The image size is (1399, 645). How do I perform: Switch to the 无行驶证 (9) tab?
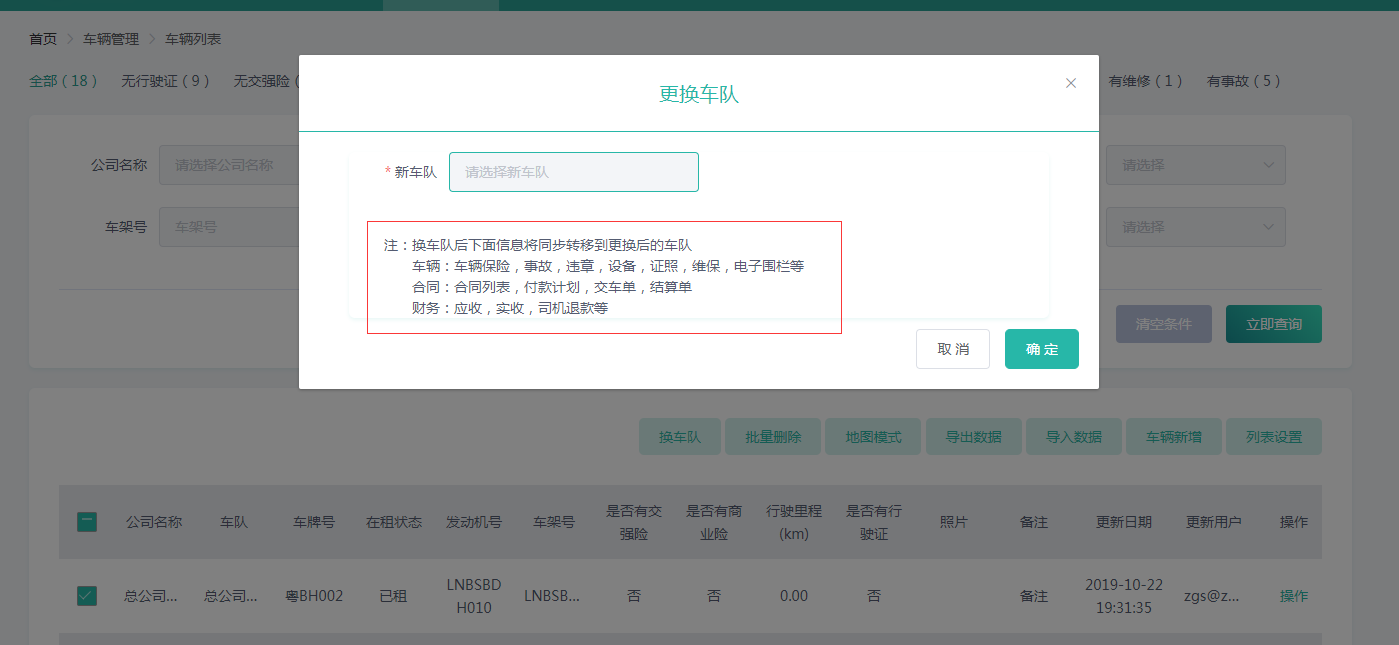(x=165, y=81)
